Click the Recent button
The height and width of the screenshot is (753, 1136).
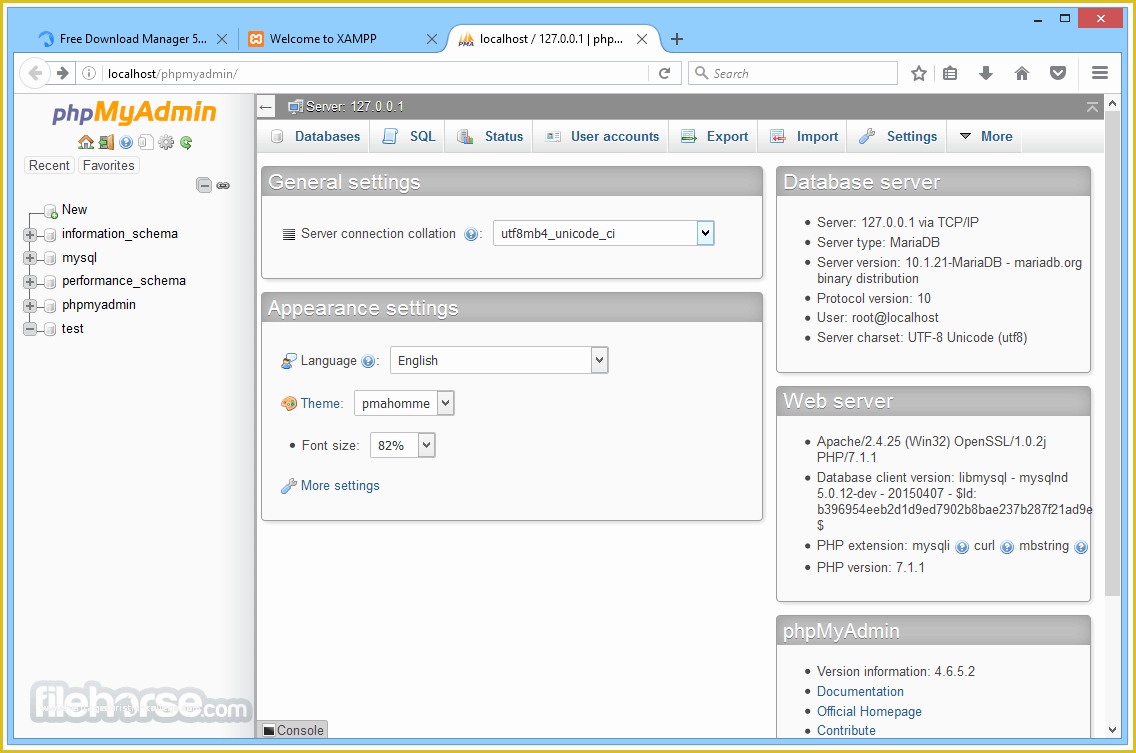point(49,165)
